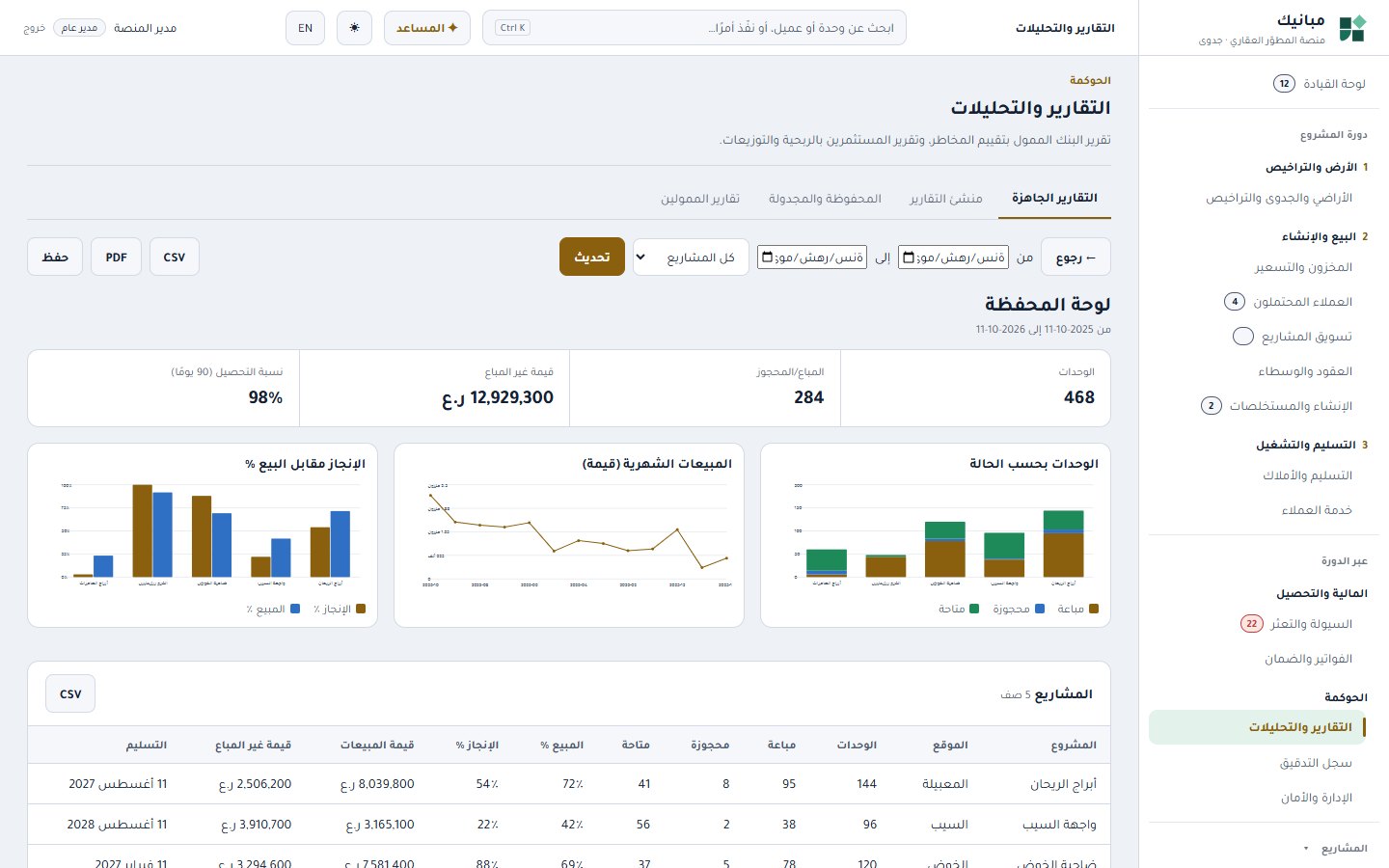Image resolution: width=1389 pixels, height=868 pixels.
Task: Click the مبانيك logo icon
Action: (1352, 28)
